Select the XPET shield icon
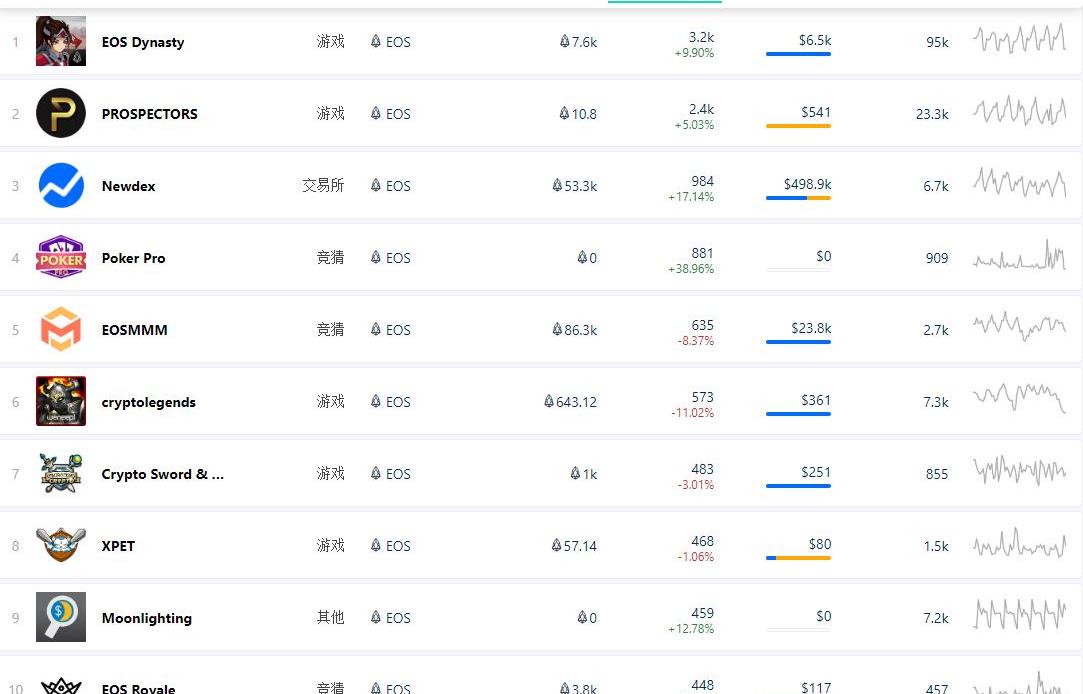 pos(61,545)
